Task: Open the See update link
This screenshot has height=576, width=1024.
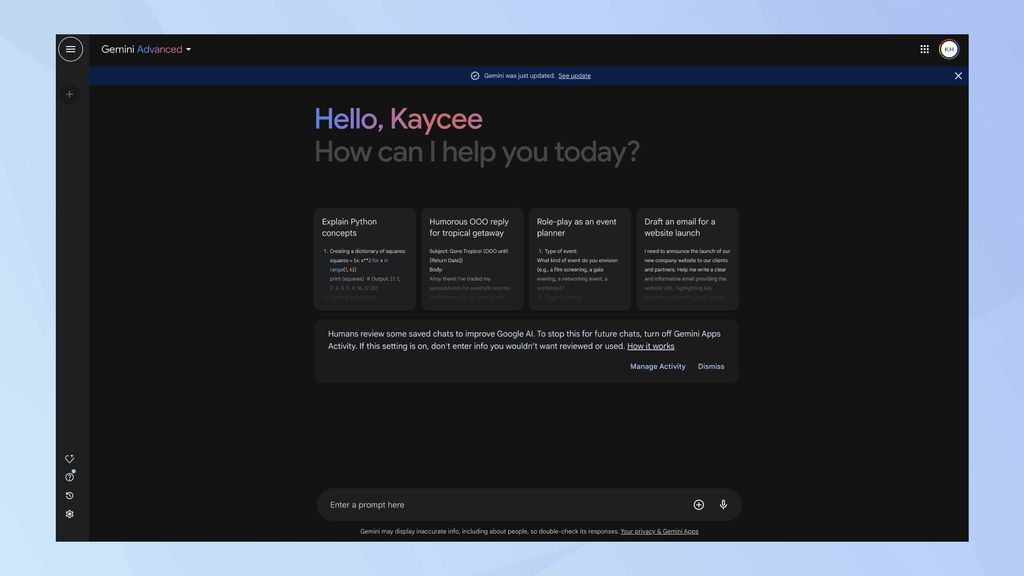Action: pos(574,75)
